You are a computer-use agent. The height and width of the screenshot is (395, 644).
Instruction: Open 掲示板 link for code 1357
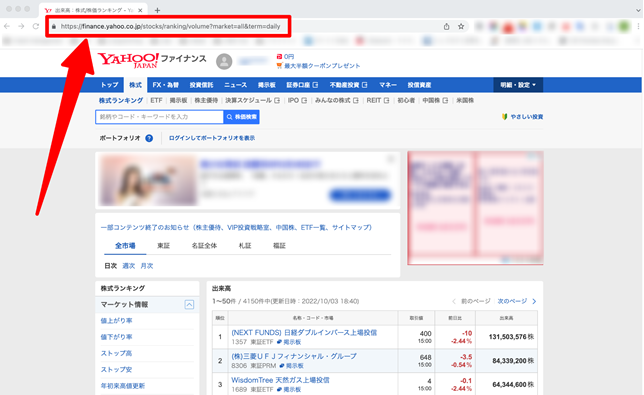pyautogui.click(x=289, y=342)
